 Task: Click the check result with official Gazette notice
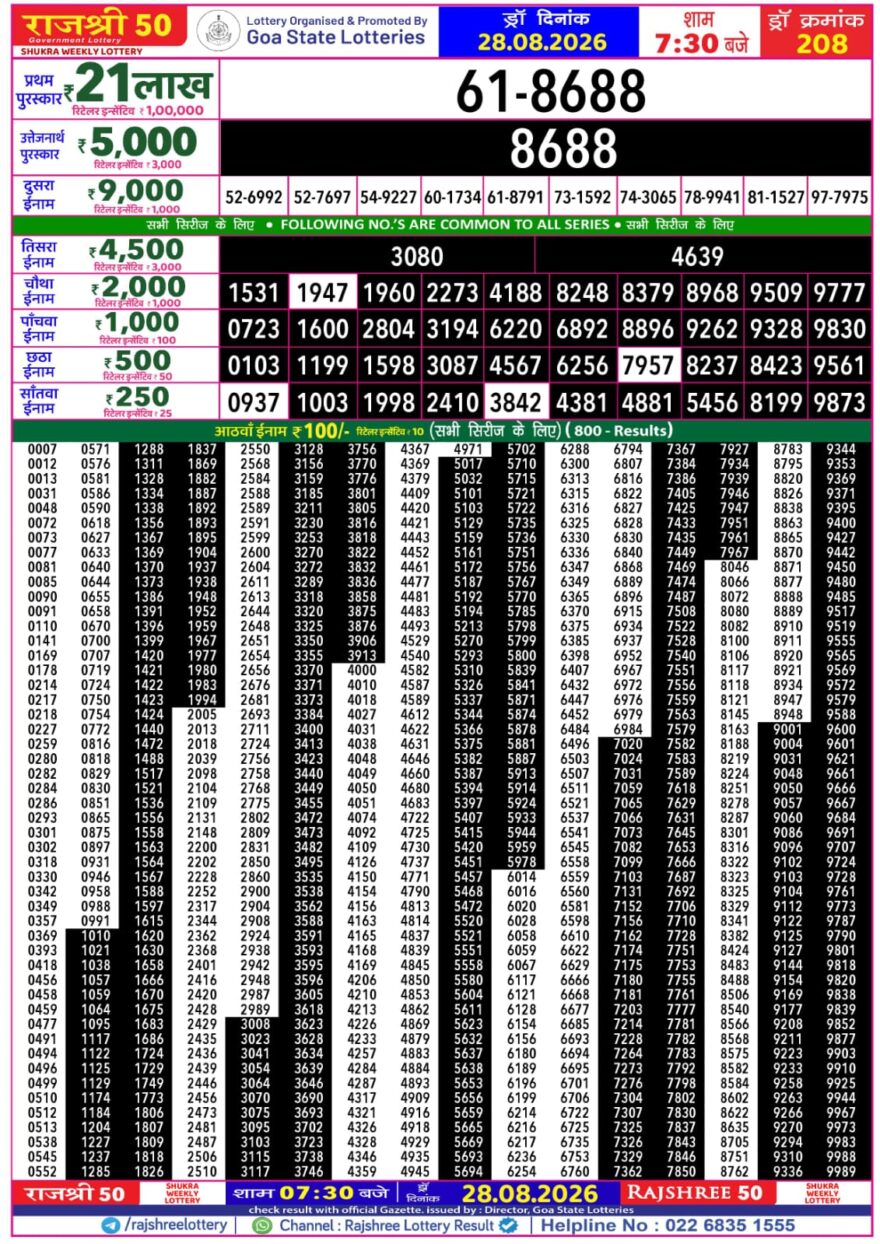coord(440,1210)
